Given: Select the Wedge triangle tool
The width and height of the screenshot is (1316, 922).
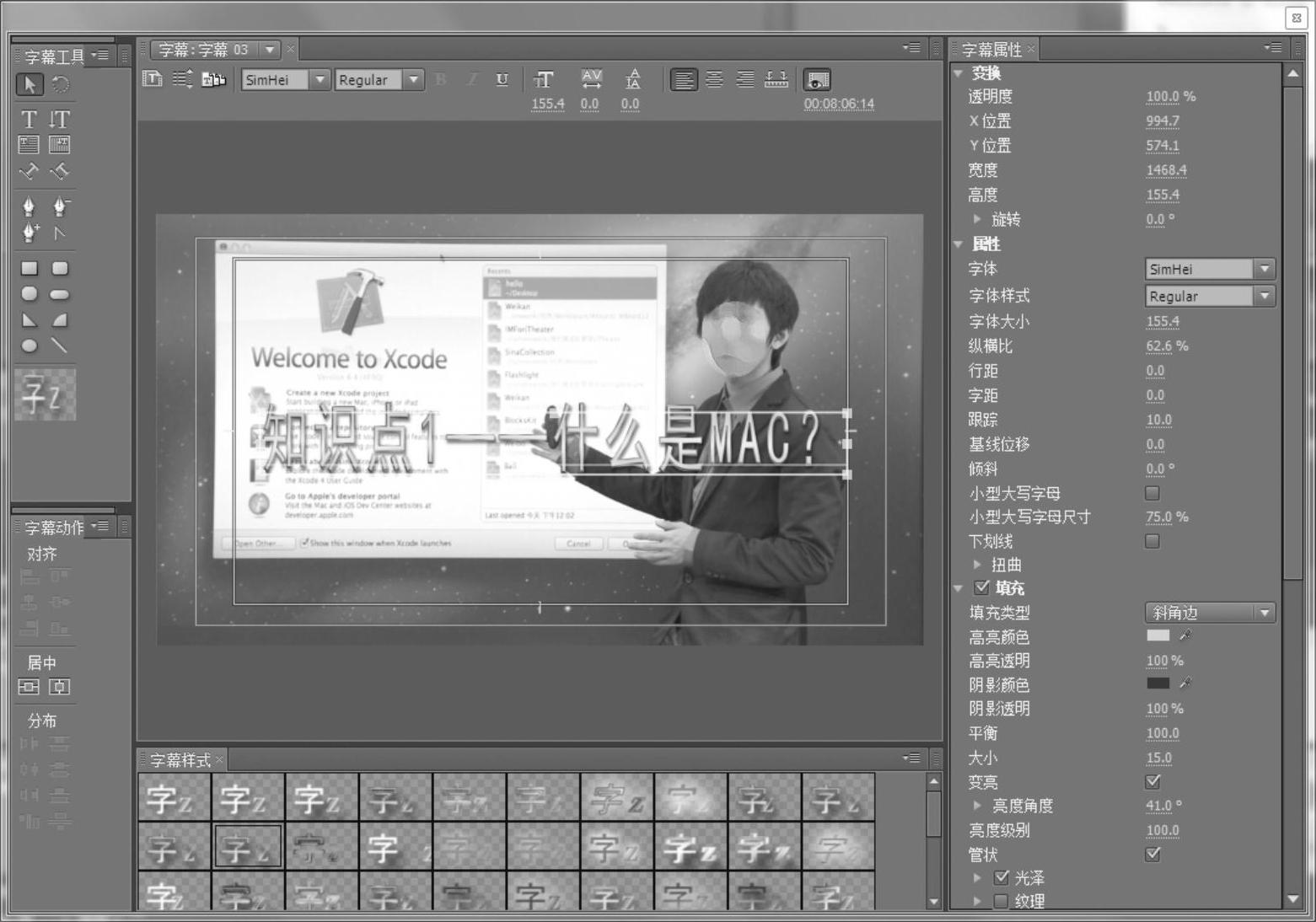Looking at the screenshot, I should (x=30, y=320).
